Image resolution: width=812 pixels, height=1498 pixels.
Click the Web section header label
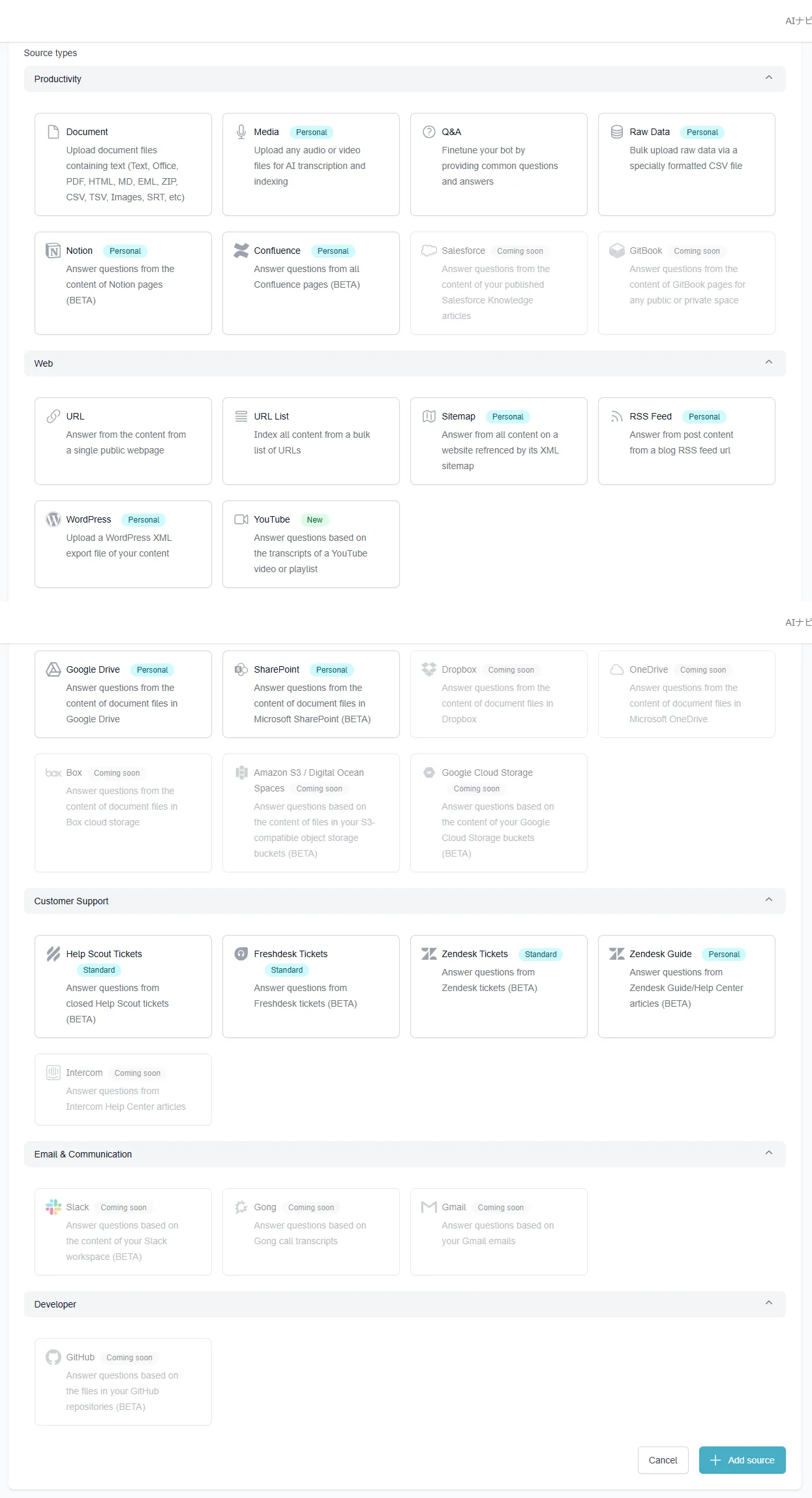click(x=44, y=363)
